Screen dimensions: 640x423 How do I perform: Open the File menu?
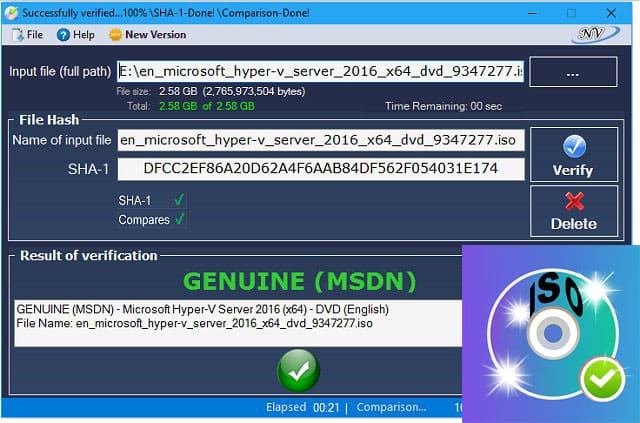27,35
